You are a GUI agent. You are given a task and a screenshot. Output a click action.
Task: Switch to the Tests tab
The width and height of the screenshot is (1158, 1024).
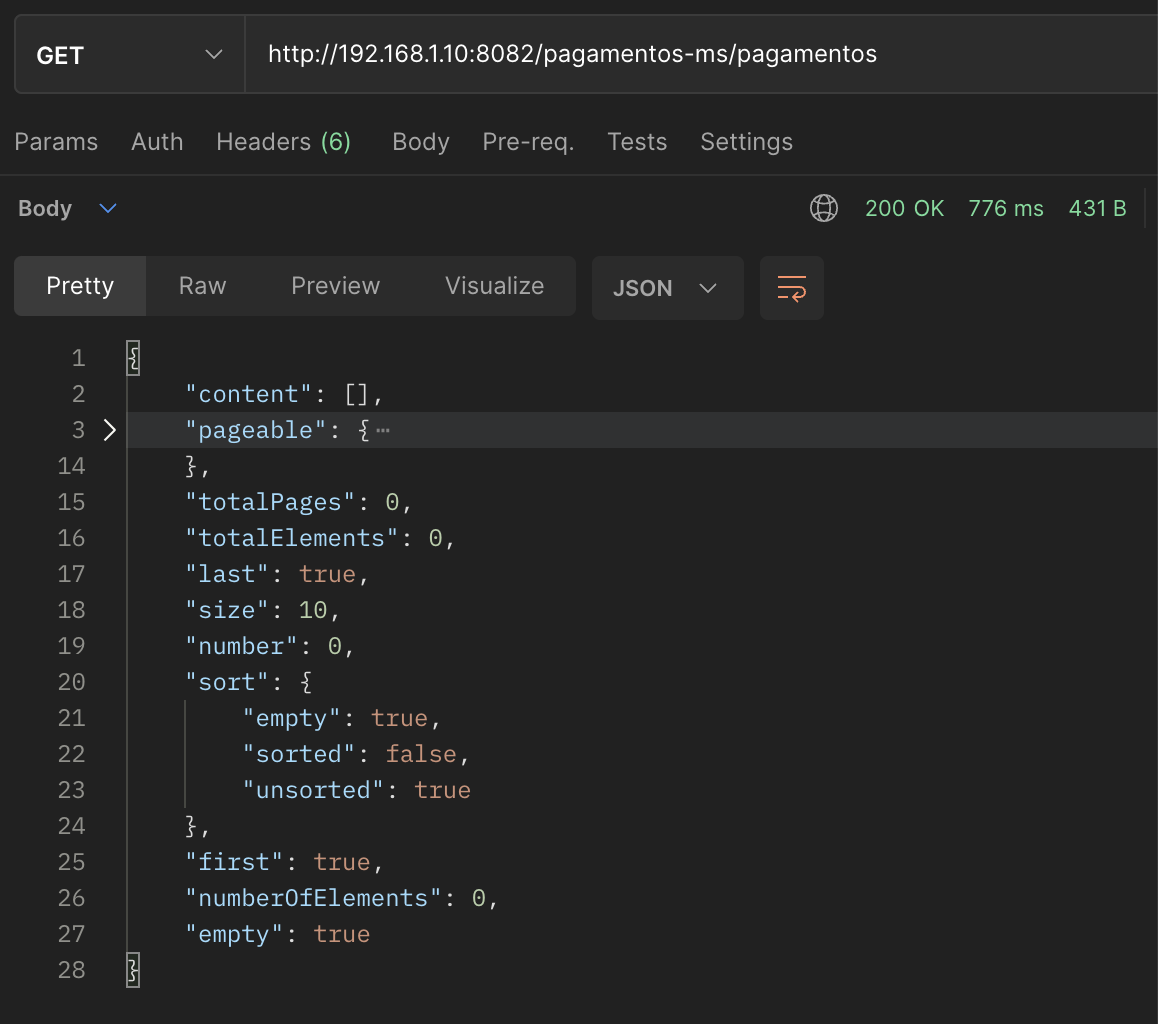click(637, 142)
